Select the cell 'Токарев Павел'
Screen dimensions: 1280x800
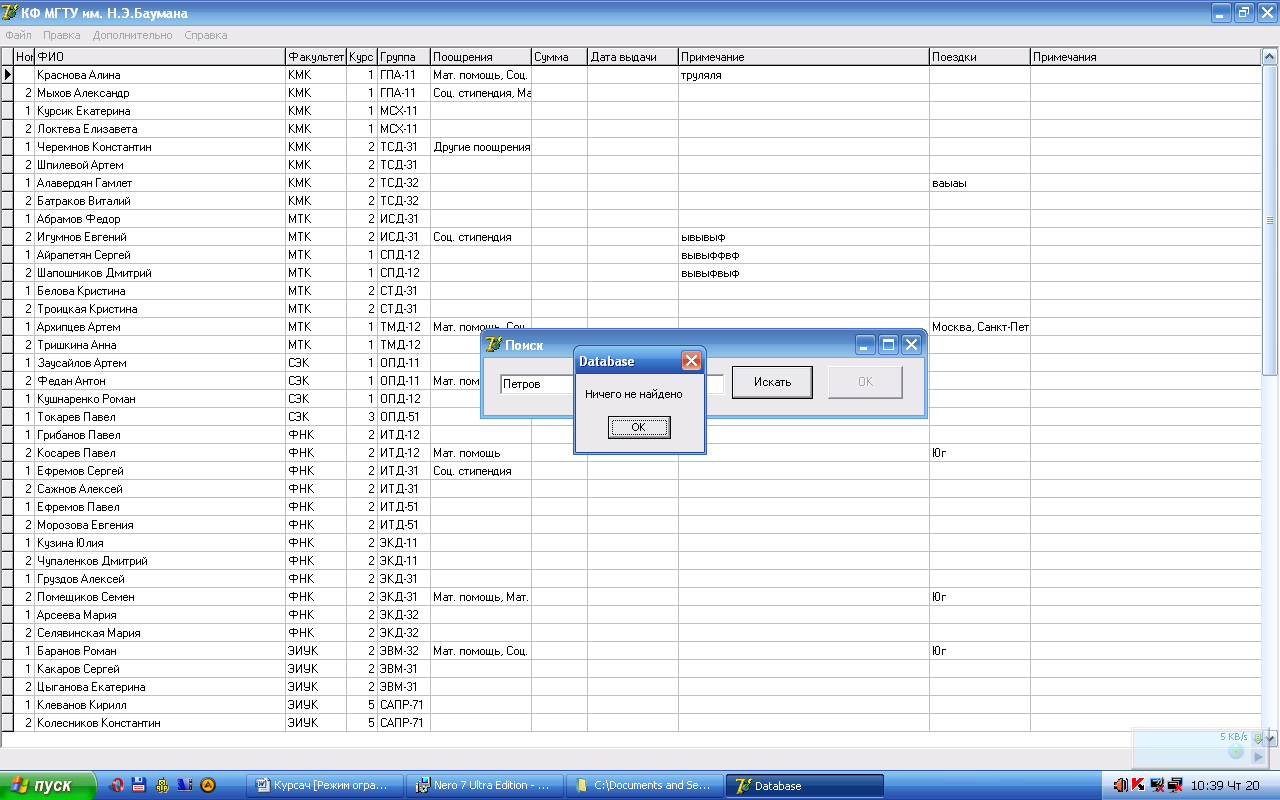[160, 417]
